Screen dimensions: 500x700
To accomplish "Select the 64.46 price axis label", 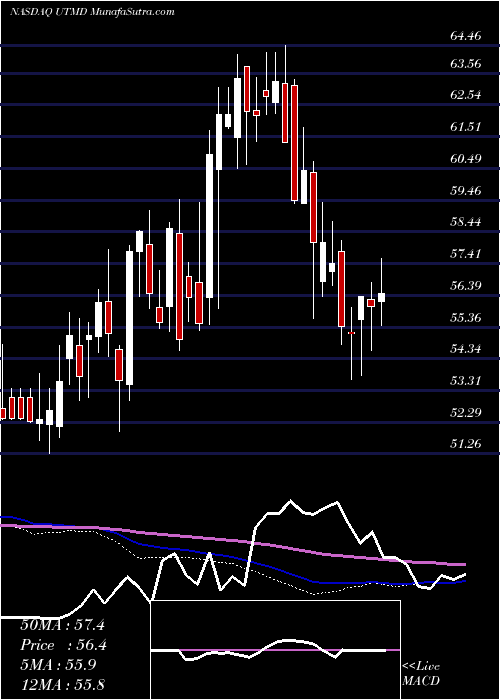I will (x=466, y=35).
